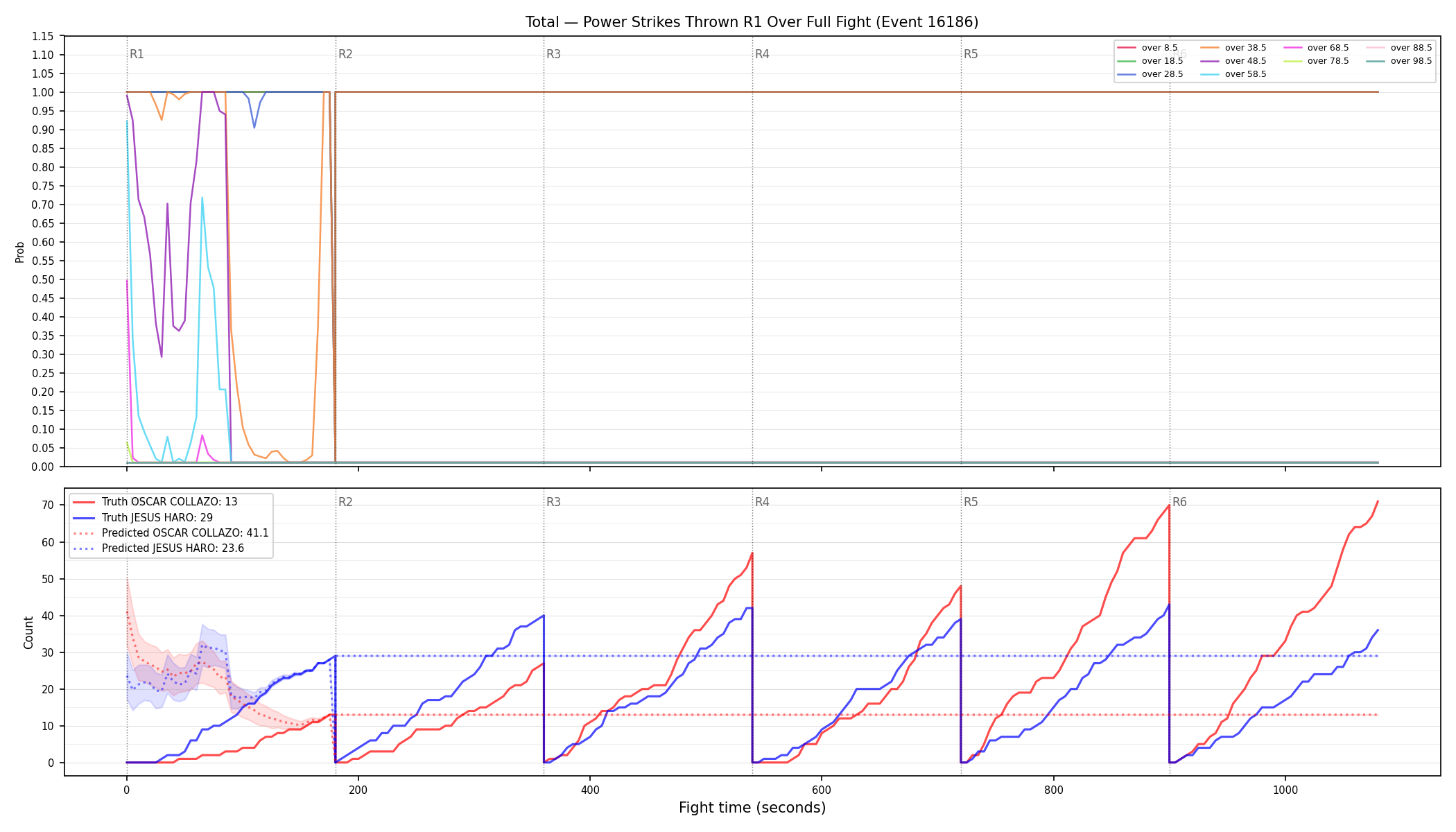Click 'Truth OSCAR COLLAZO: 13' legend text

click(x=169, y=502)
